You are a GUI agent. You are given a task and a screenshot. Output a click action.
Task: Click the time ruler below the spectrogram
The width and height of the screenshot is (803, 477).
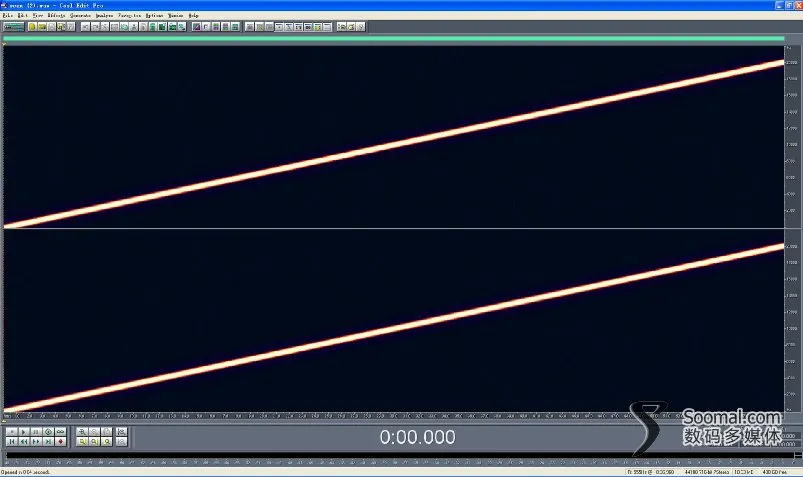pos(393,416)
